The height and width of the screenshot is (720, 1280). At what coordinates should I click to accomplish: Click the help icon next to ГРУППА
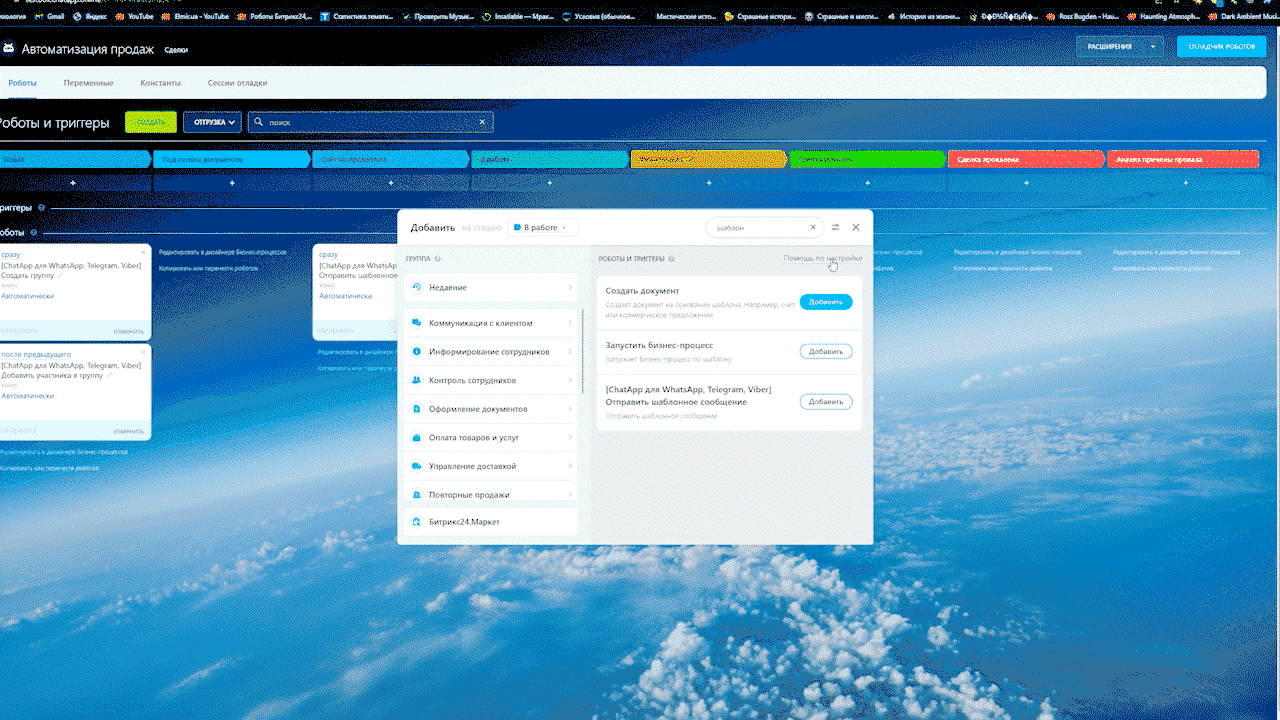(438, 259)
